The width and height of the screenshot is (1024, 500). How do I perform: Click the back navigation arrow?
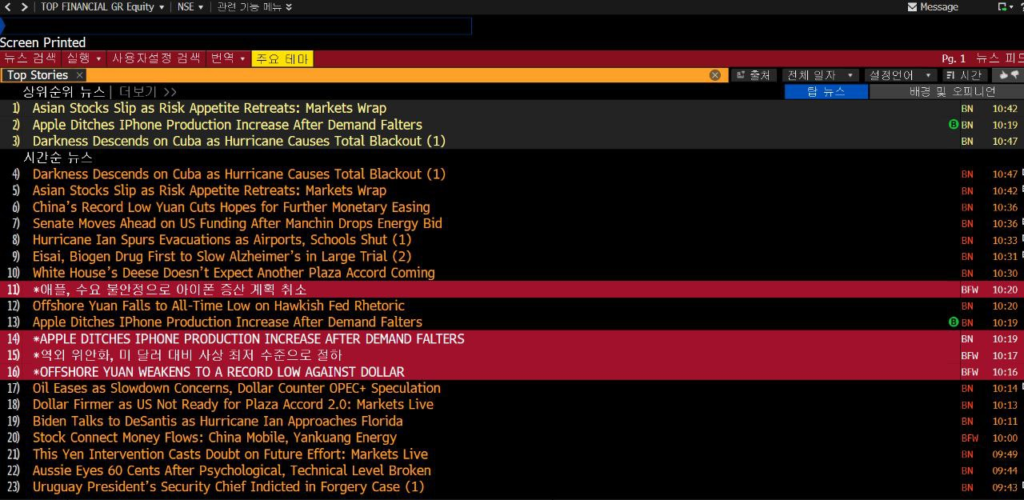click(9, 7)
